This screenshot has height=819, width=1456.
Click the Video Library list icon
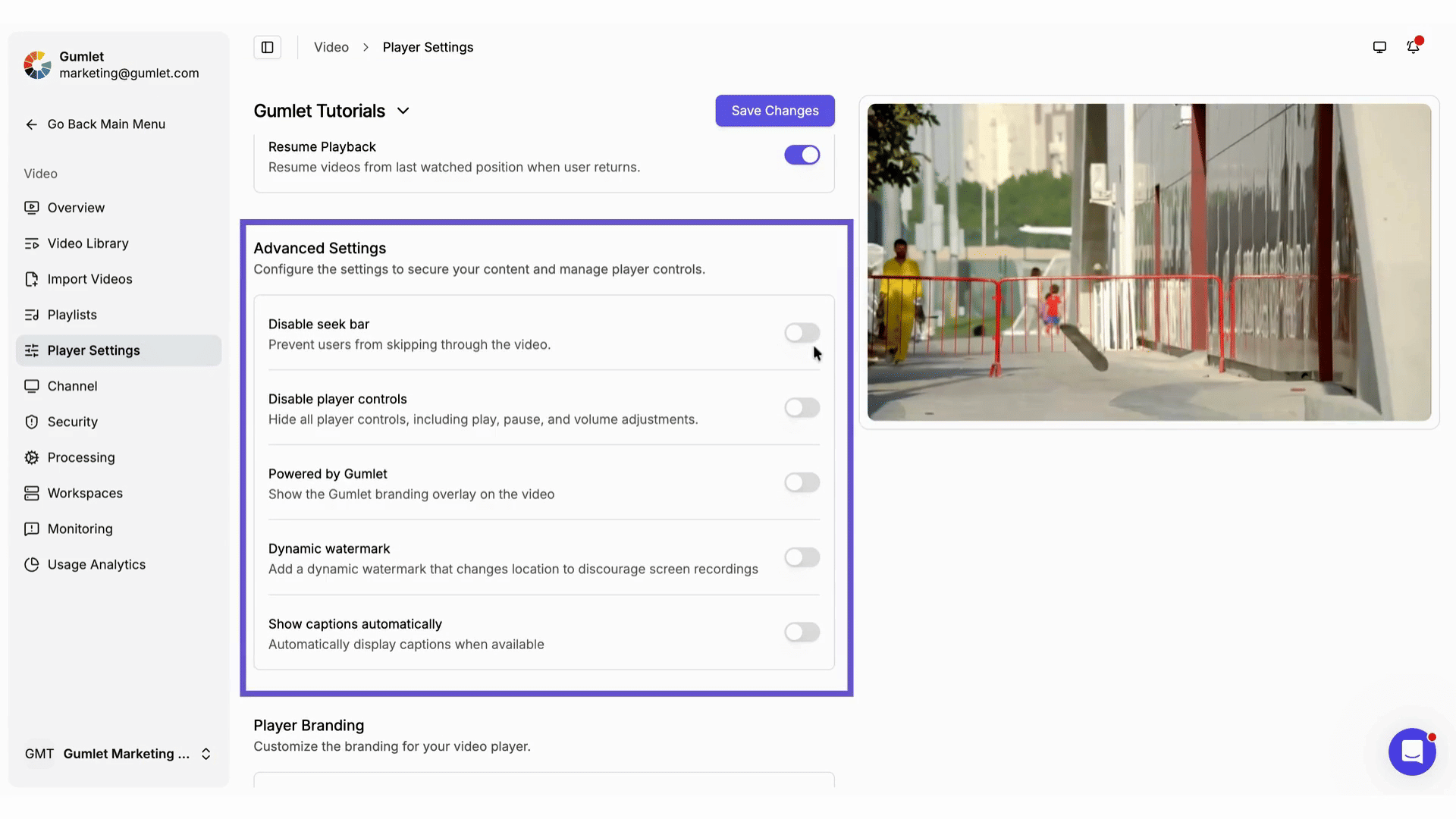point(31,243)
